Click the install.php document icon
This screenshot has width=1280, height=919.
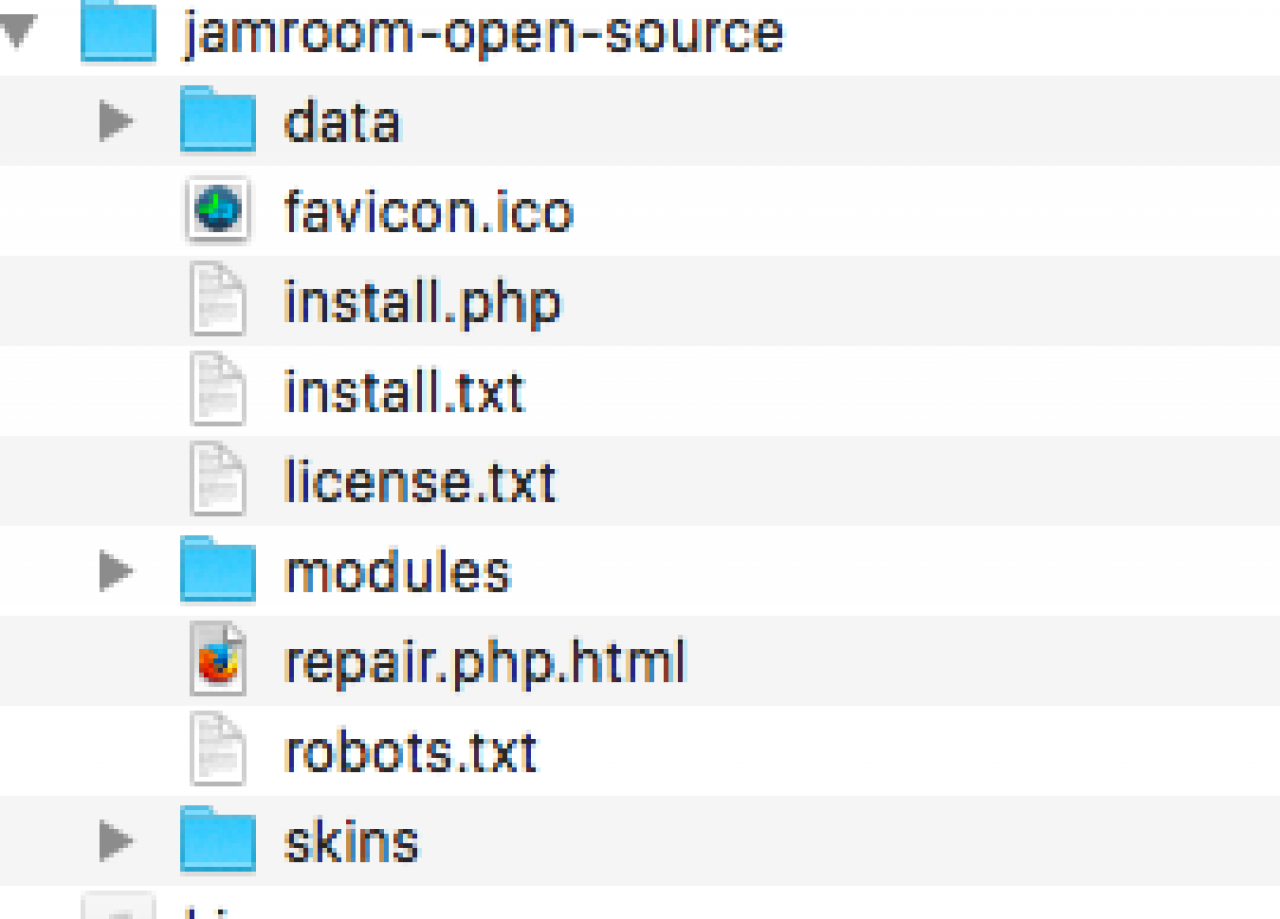point(218,301)
